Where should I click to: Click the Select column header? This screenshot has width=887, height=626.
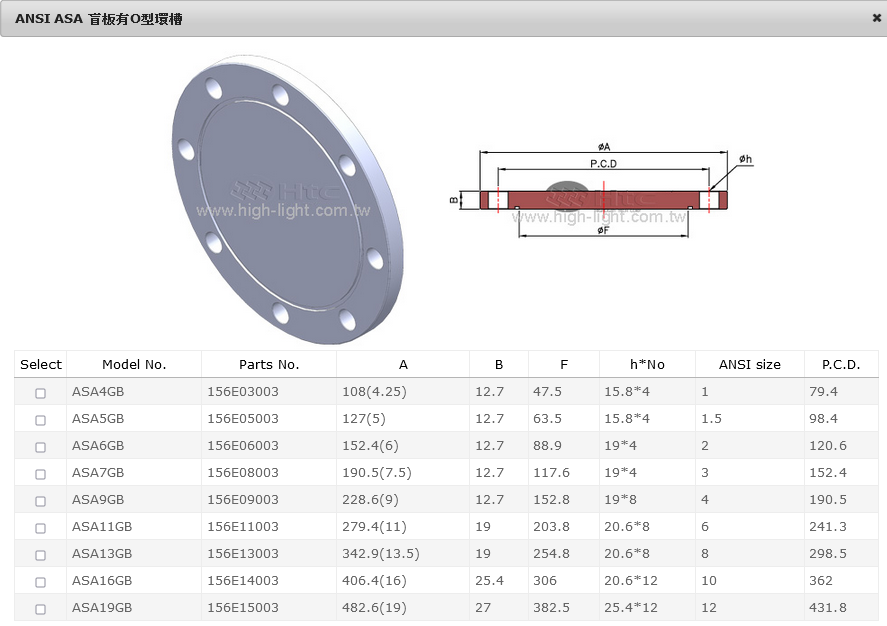41,365
